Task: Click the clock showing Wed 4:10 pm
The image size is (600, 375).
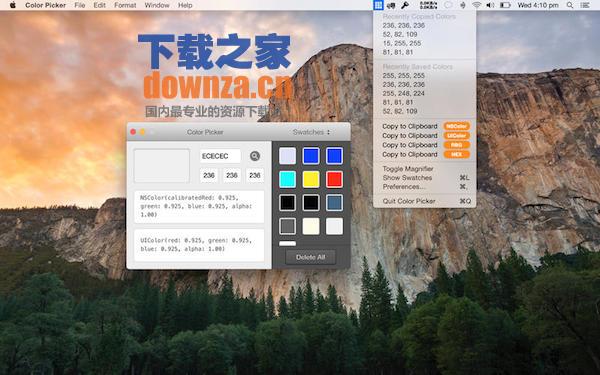Action: point(538,5)
